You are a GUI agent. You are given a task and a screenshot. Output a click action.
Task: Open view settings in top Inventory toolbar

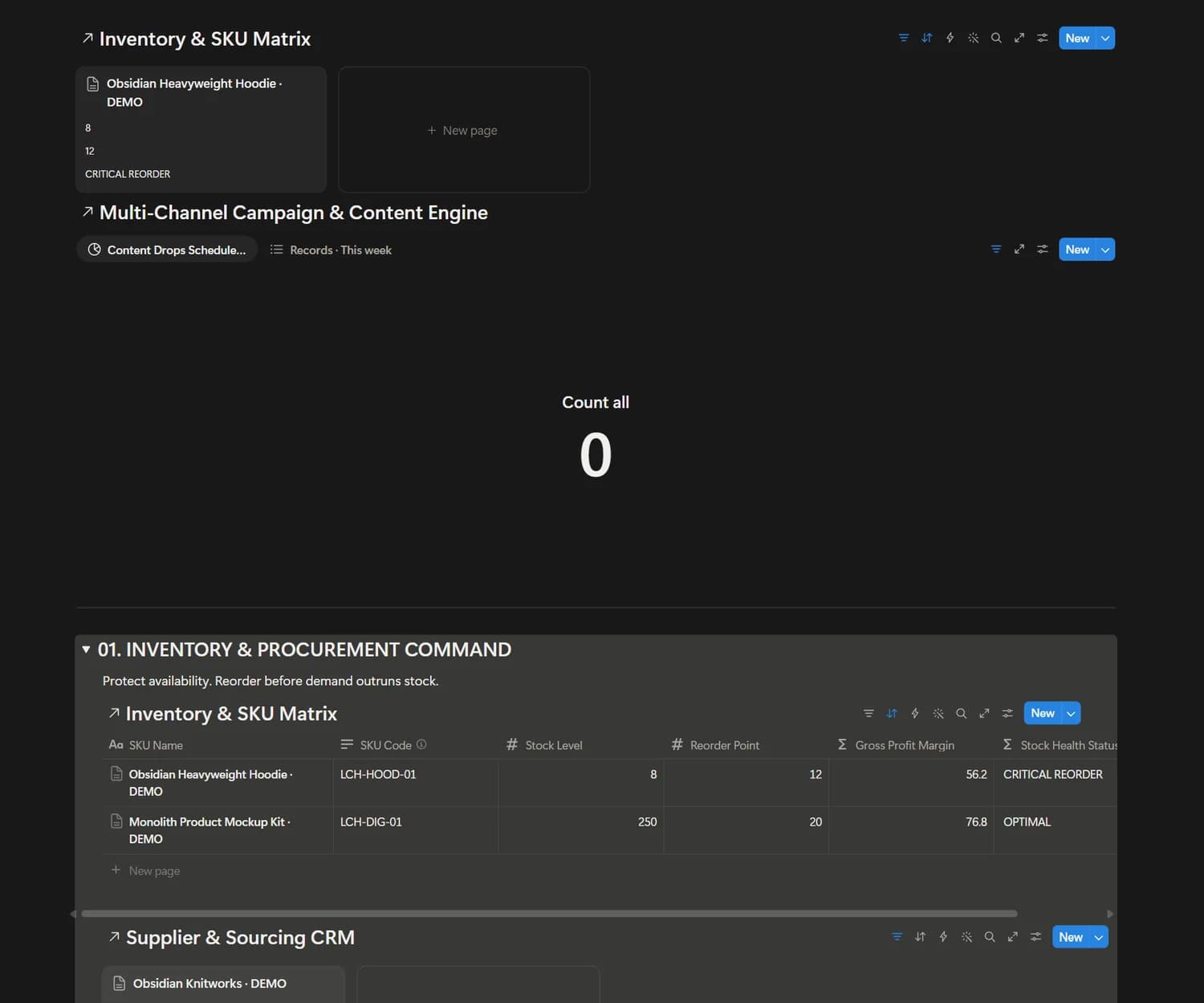[x=1042, y=38]
